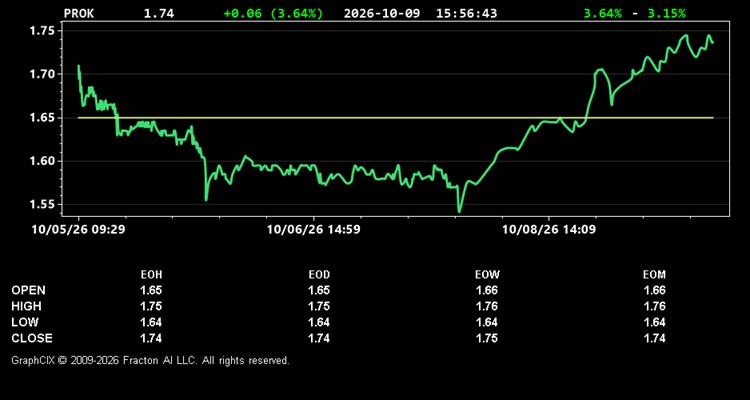Click the EOW high value 1.76
Viewport: 750px width, 400px height.
(x=487, y=306)
